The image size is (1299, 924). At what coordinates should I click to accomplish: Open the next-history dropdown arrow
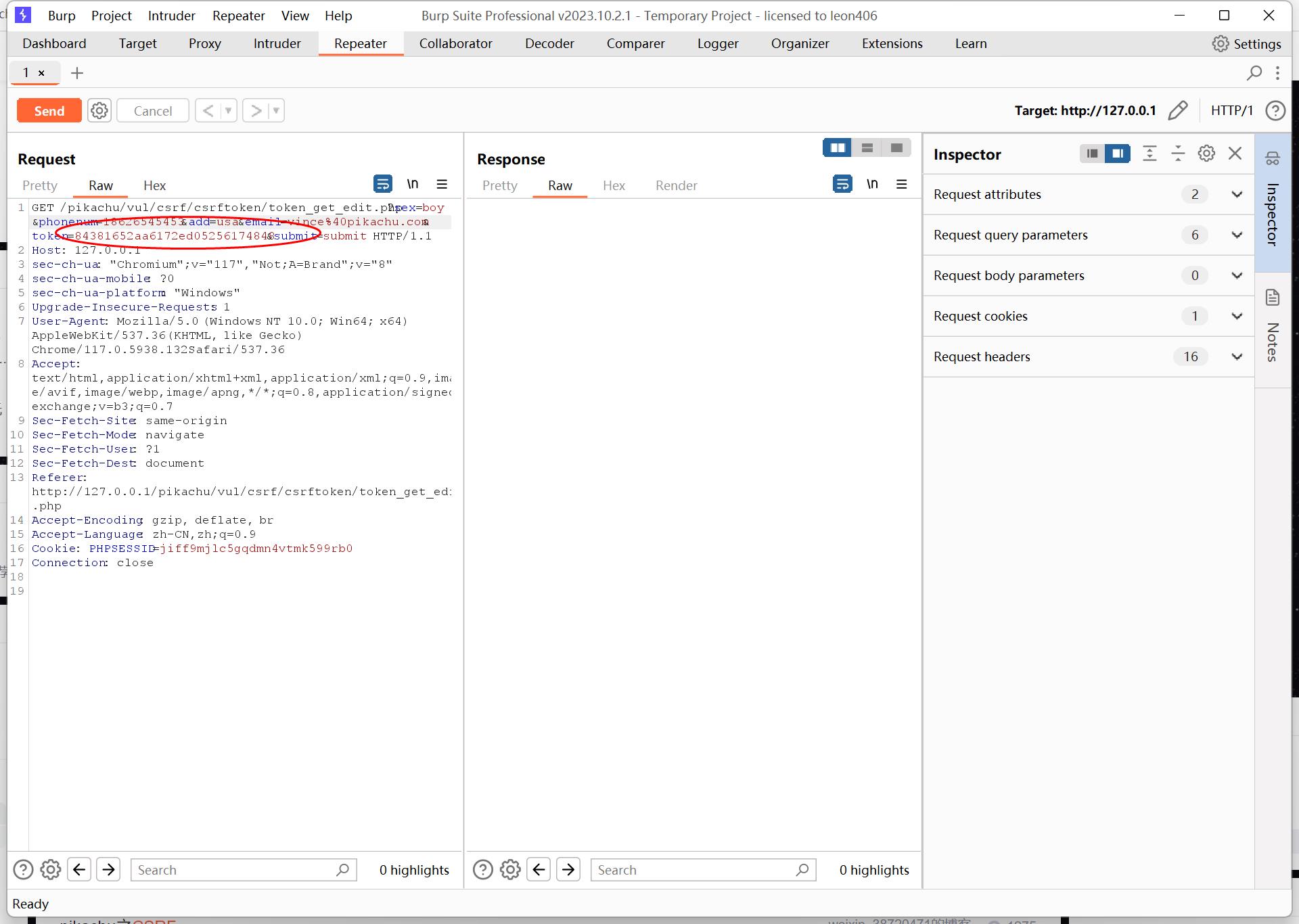(276, 110)
